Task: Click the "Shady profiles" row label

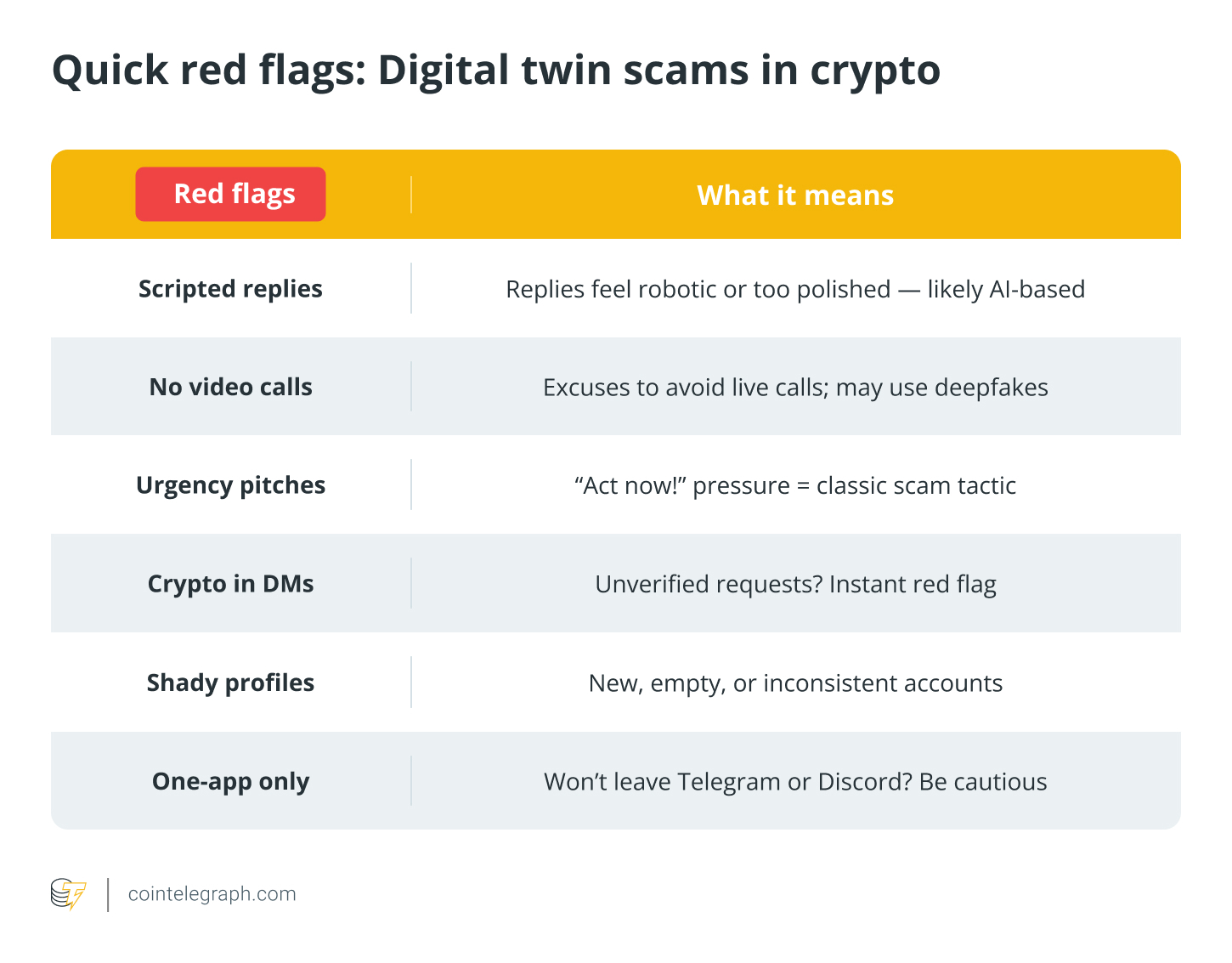Action: tap(230, 683)
